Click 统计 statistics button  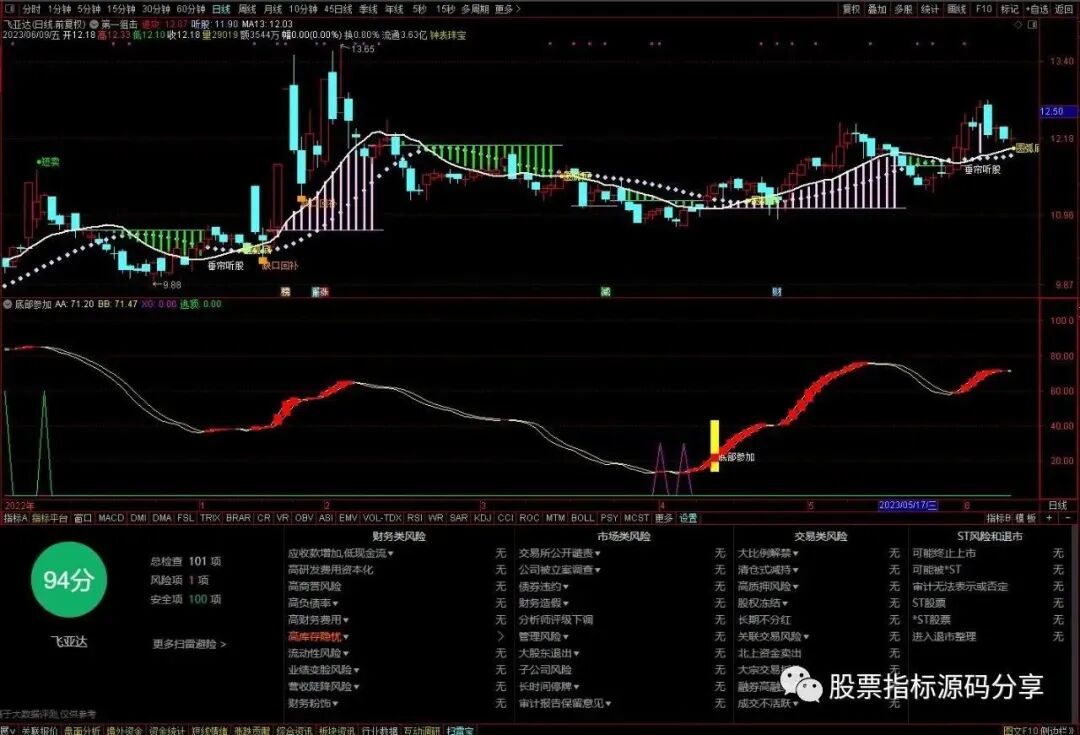tap(930, 9)
